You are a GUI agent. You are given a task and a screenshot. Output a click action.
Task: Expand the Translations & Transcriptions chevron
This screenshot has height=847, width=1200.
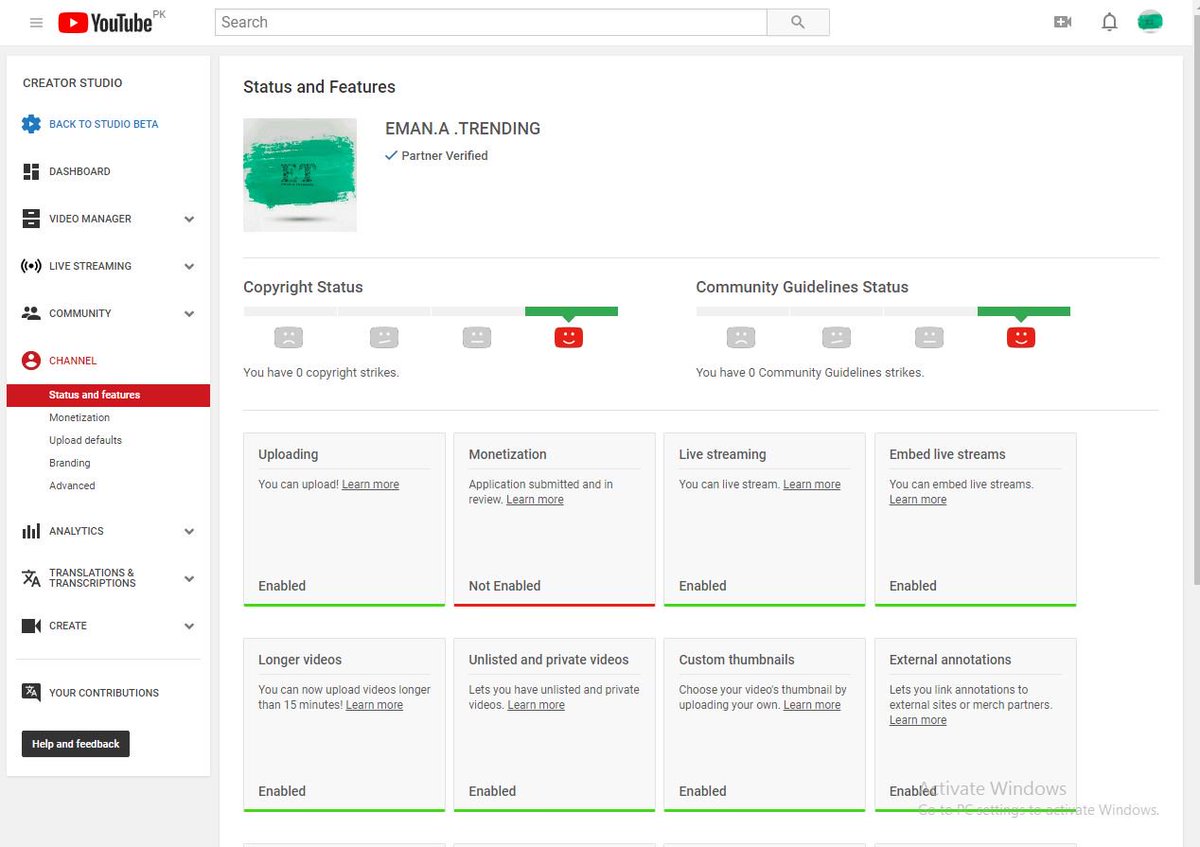coord(189,579)
